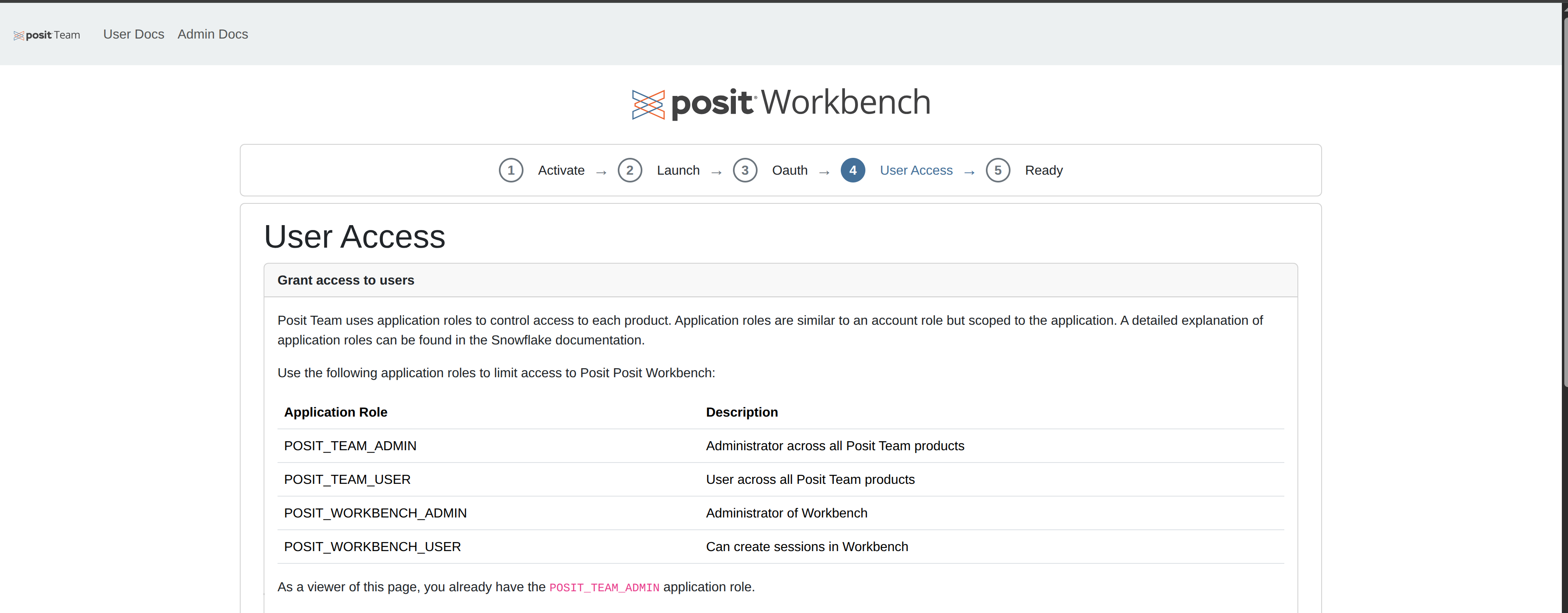Go to the Ready step label
1568x613 pixels.
(x=1043, y=171)
